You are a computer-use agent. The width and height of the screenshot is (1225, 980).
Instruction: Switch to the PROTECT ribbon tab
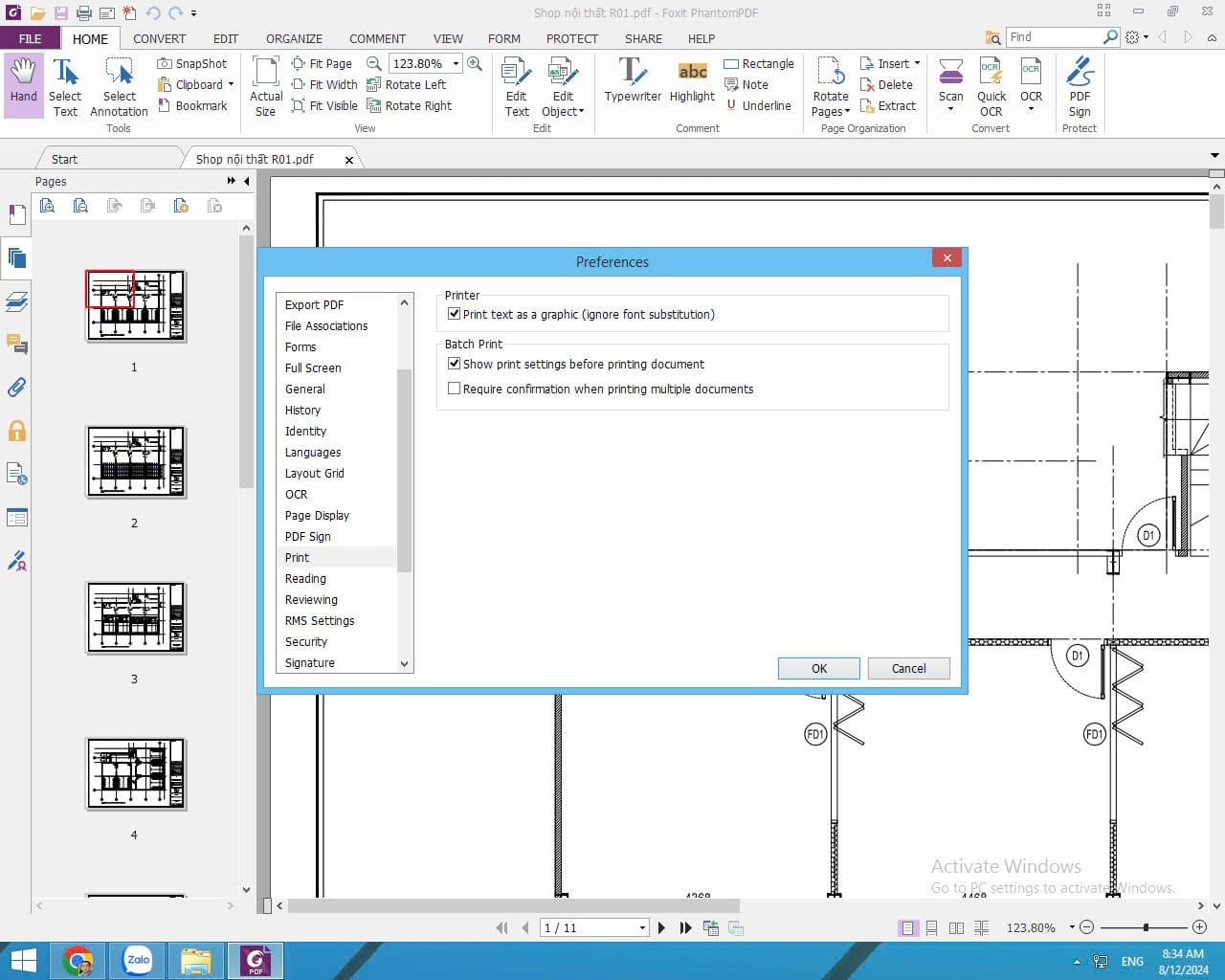point(572,38)
